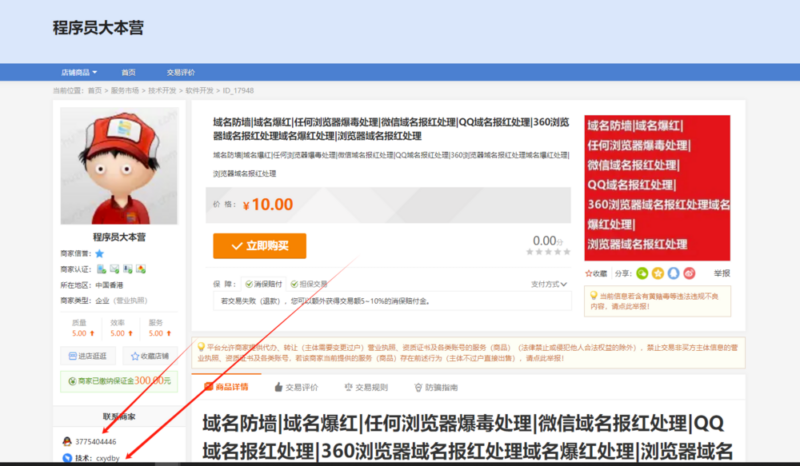The image size is (800, 466).
Task: Click 首页 in the breadcrumb
Action: (95, 90)
